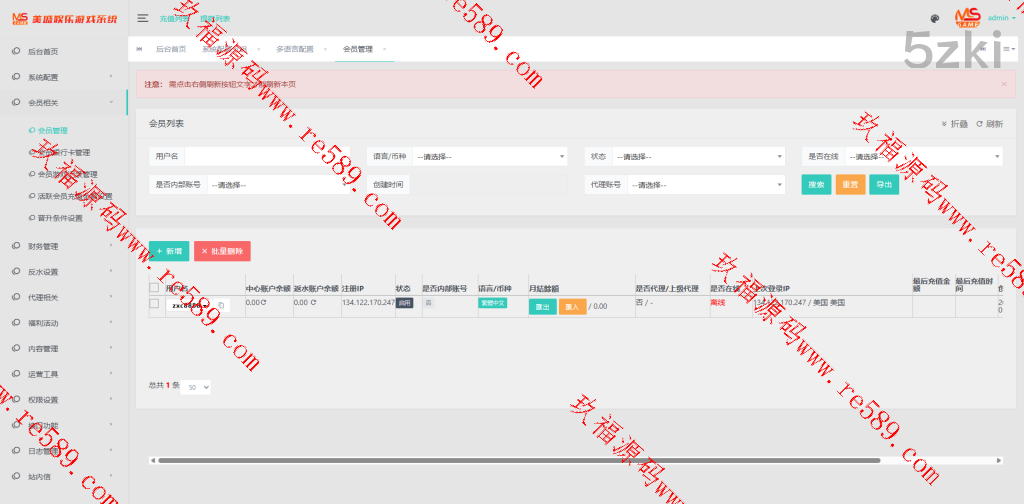Open the 状态 filter dropdown
Screen dimensions: 1024x504
point(698,157)
